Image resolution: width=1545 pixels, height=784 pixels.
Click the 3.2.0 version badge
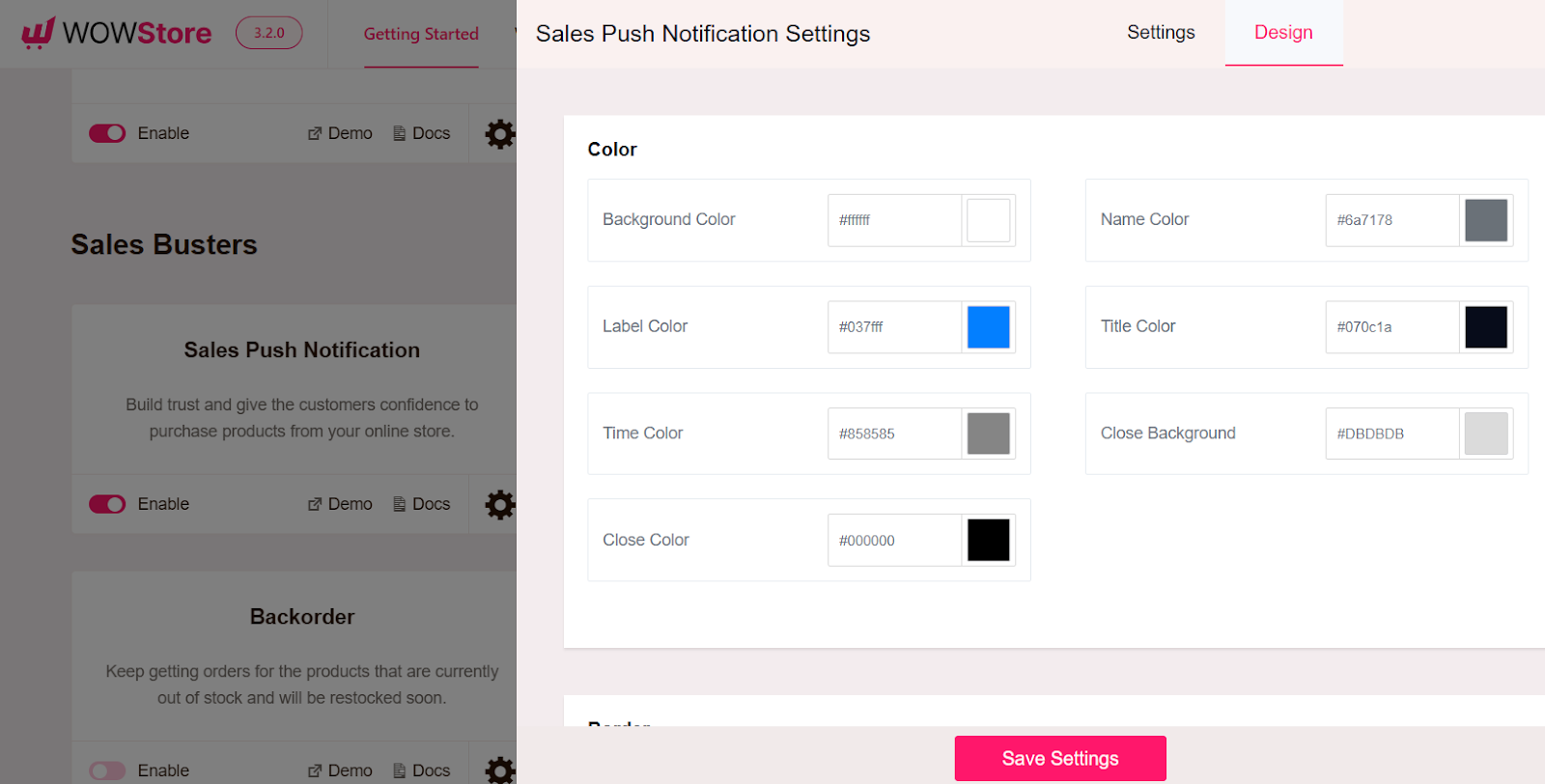pyautogui.click(x=269, y=33)
